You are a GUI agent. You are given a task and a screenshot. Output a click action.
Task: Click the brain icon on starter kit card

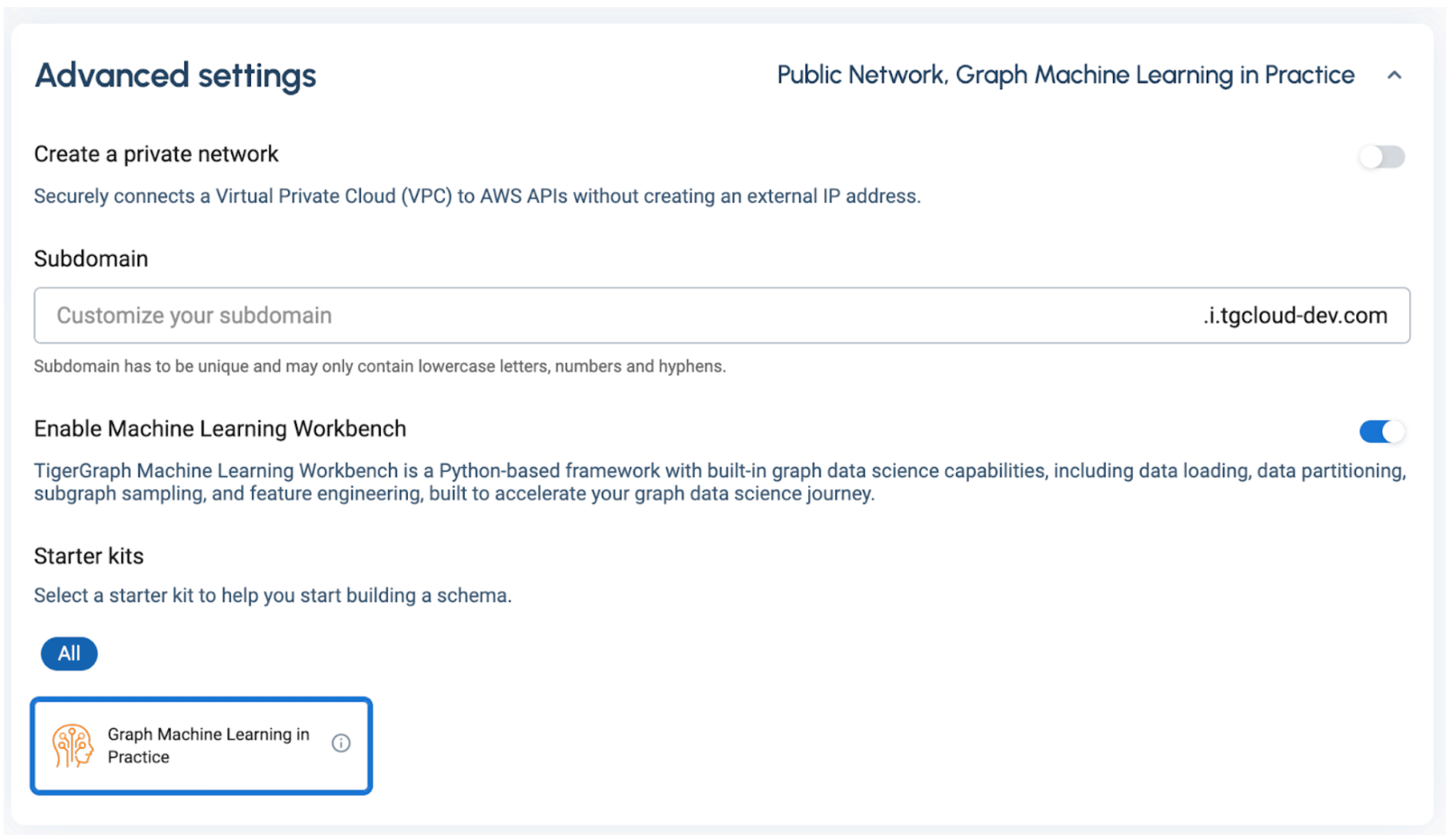[x=73, y=746]
